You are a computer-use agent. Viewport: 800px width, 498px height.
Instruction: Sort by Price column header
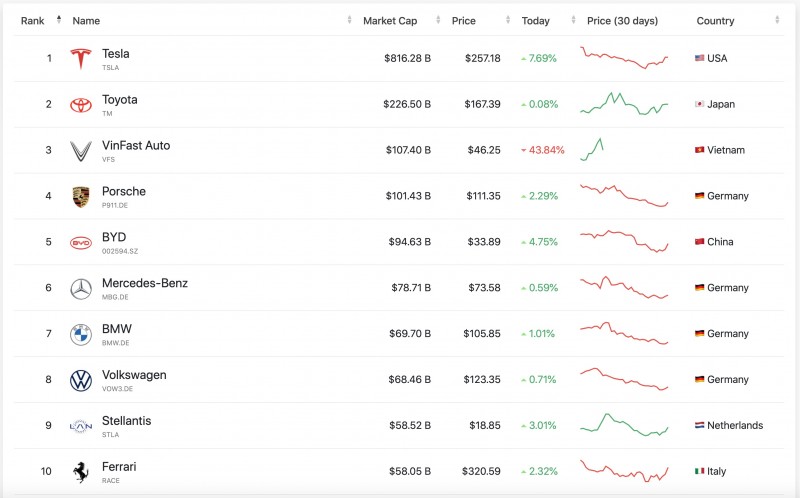(x=463, y=21)
